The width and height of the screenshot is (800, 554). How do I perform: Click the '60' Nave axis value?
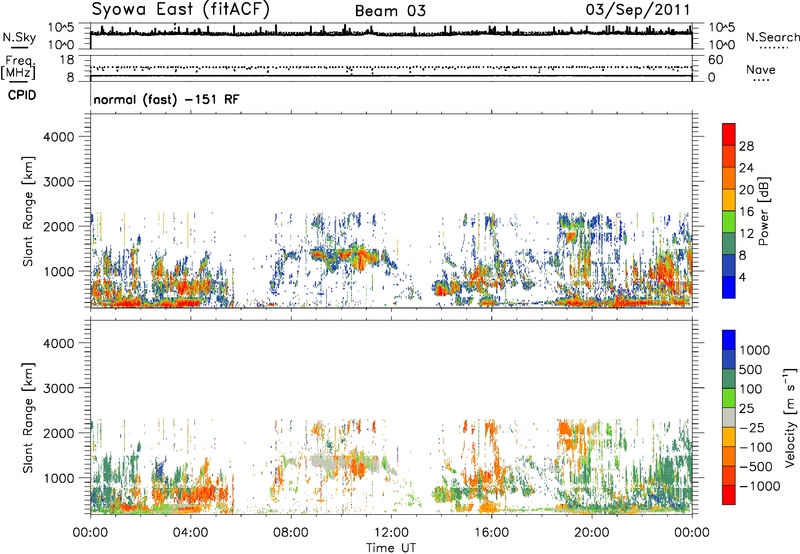coord(715,60)
